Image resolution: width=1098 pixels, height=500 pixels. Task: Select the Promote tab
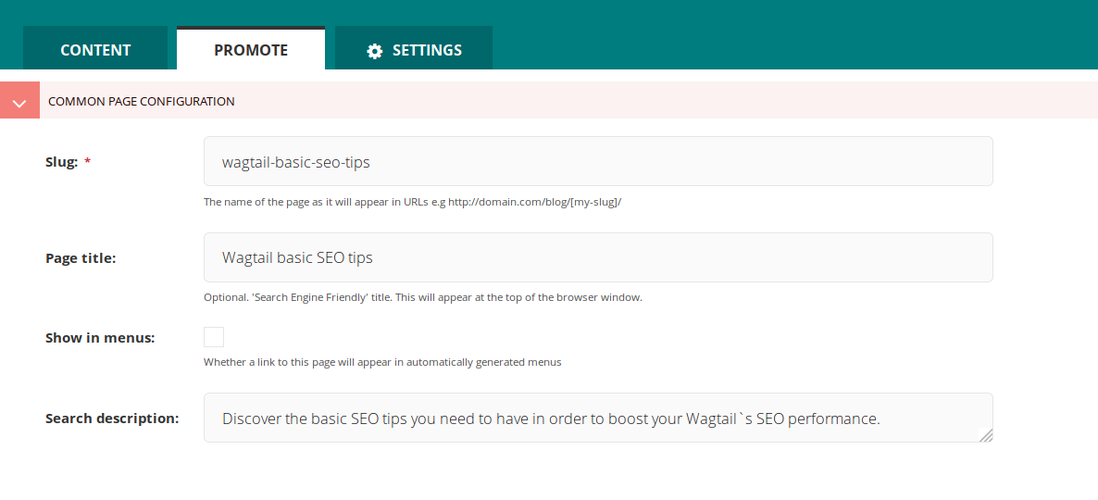[251, 49]
